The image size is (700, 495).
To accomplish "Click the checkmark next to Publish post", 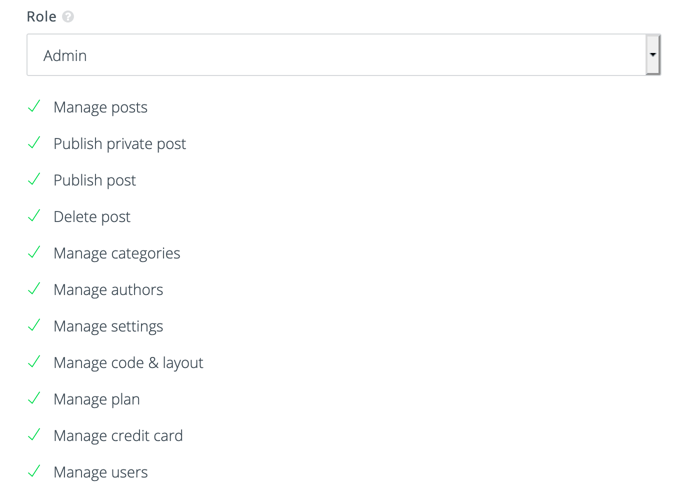I will (34, 179).
